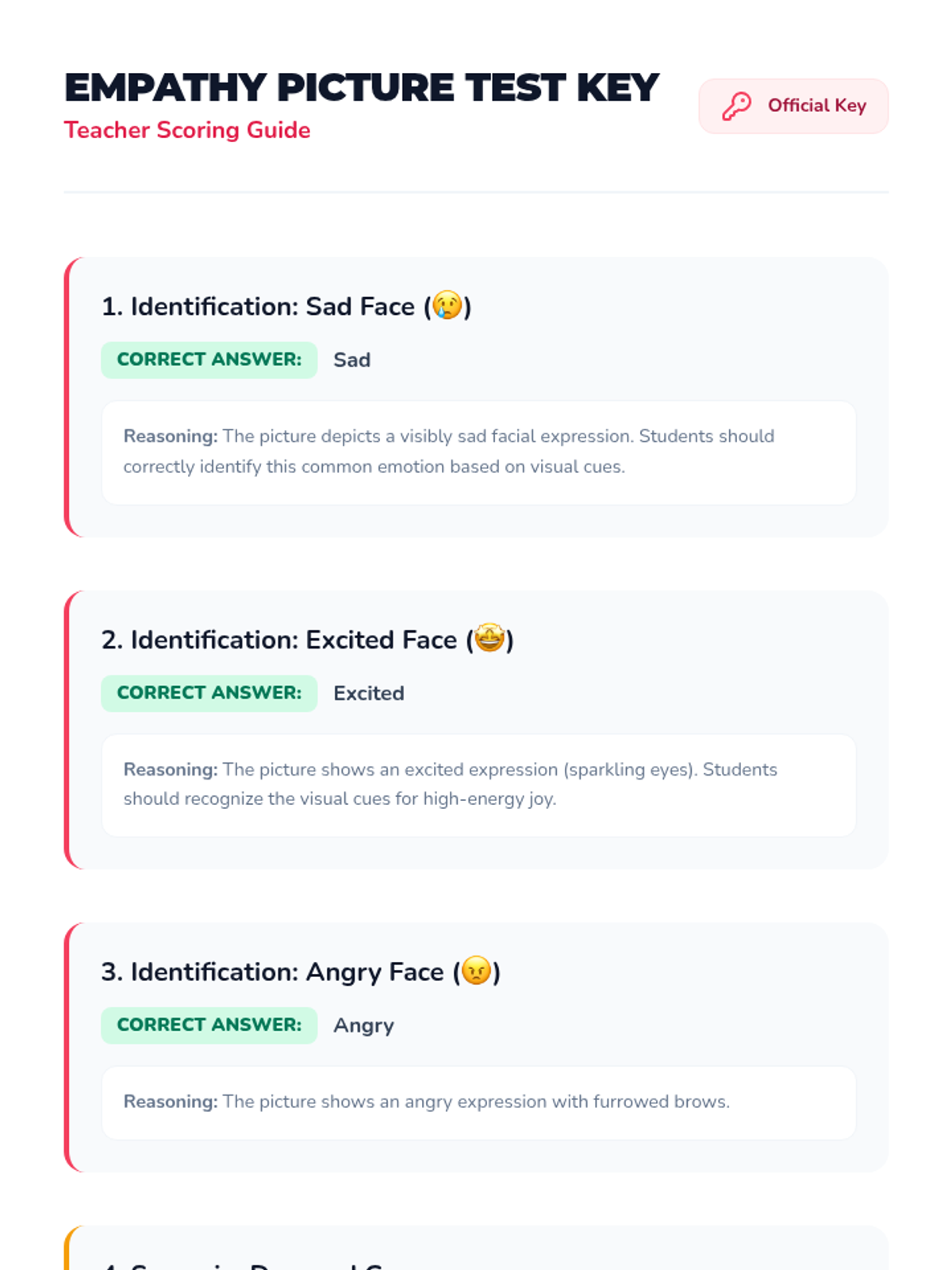Image resolution: width=952 pixels, height=1270 pixels.
Task: Click the answer text Excited
Action: (x=369, y=694)
